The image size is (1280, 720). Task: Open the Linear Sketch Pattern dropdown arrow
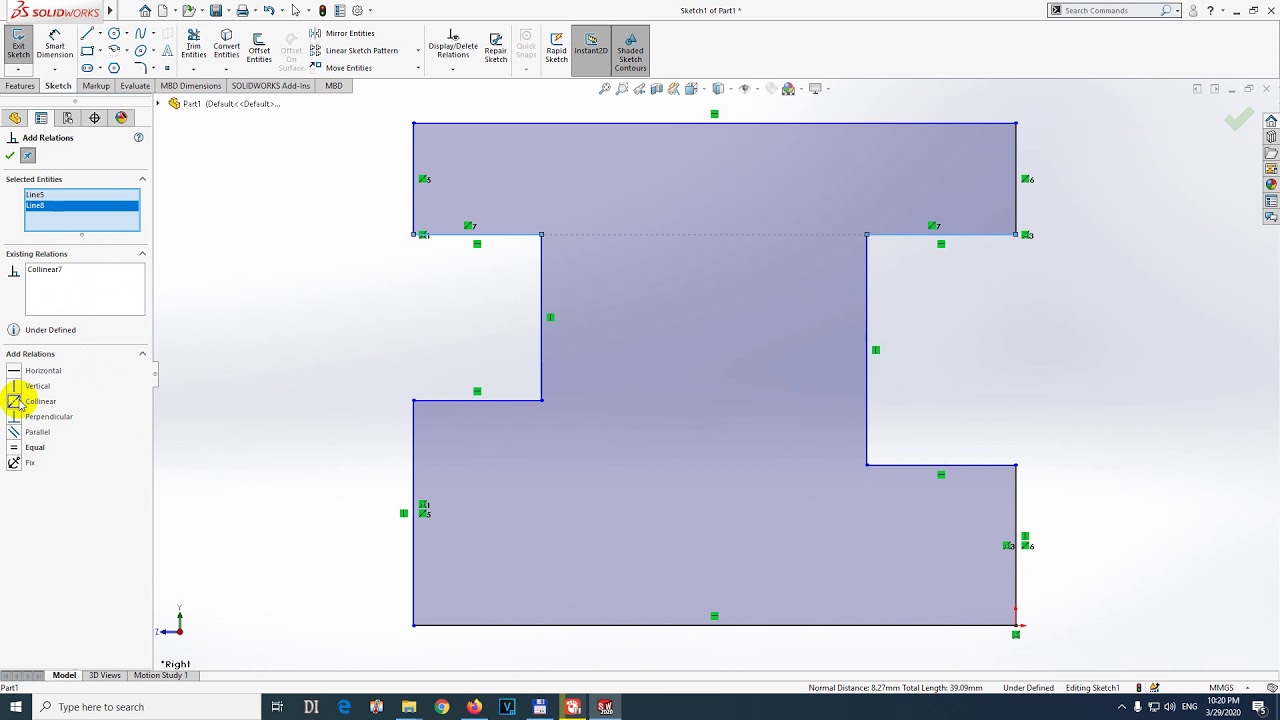[418, 50]
